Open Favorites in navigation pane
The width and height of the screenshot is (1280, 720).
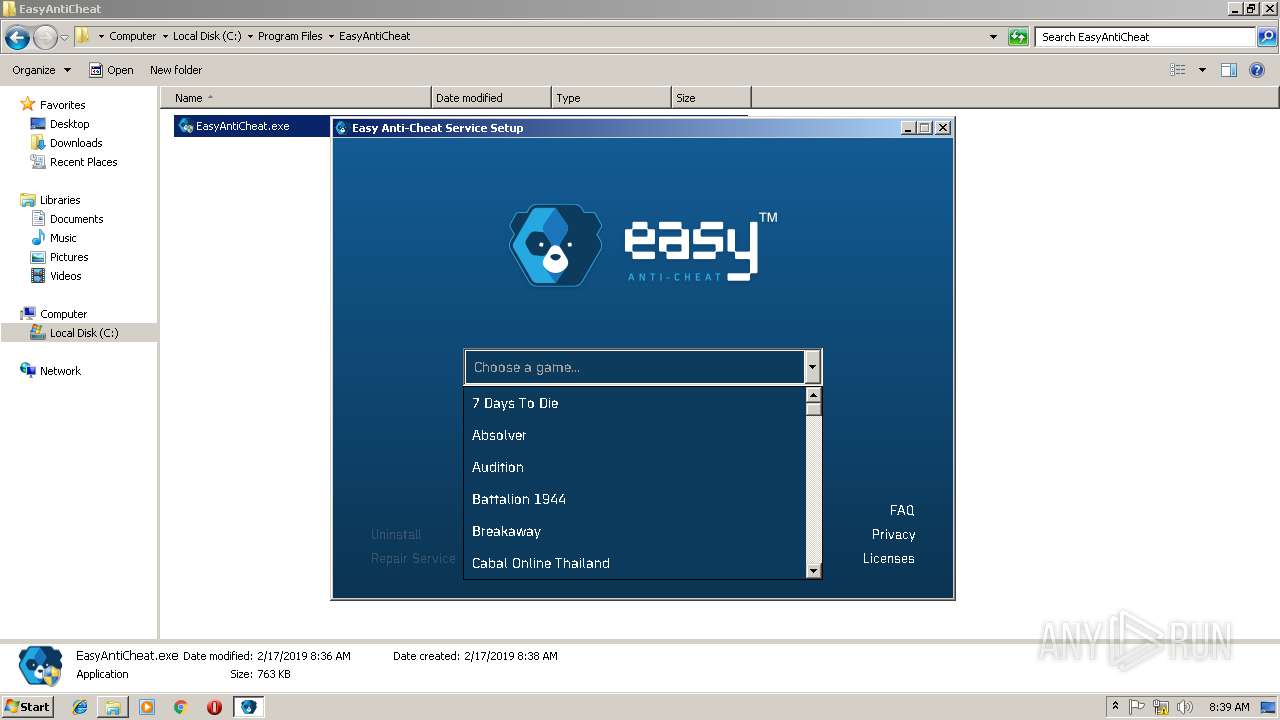point(62,105)
